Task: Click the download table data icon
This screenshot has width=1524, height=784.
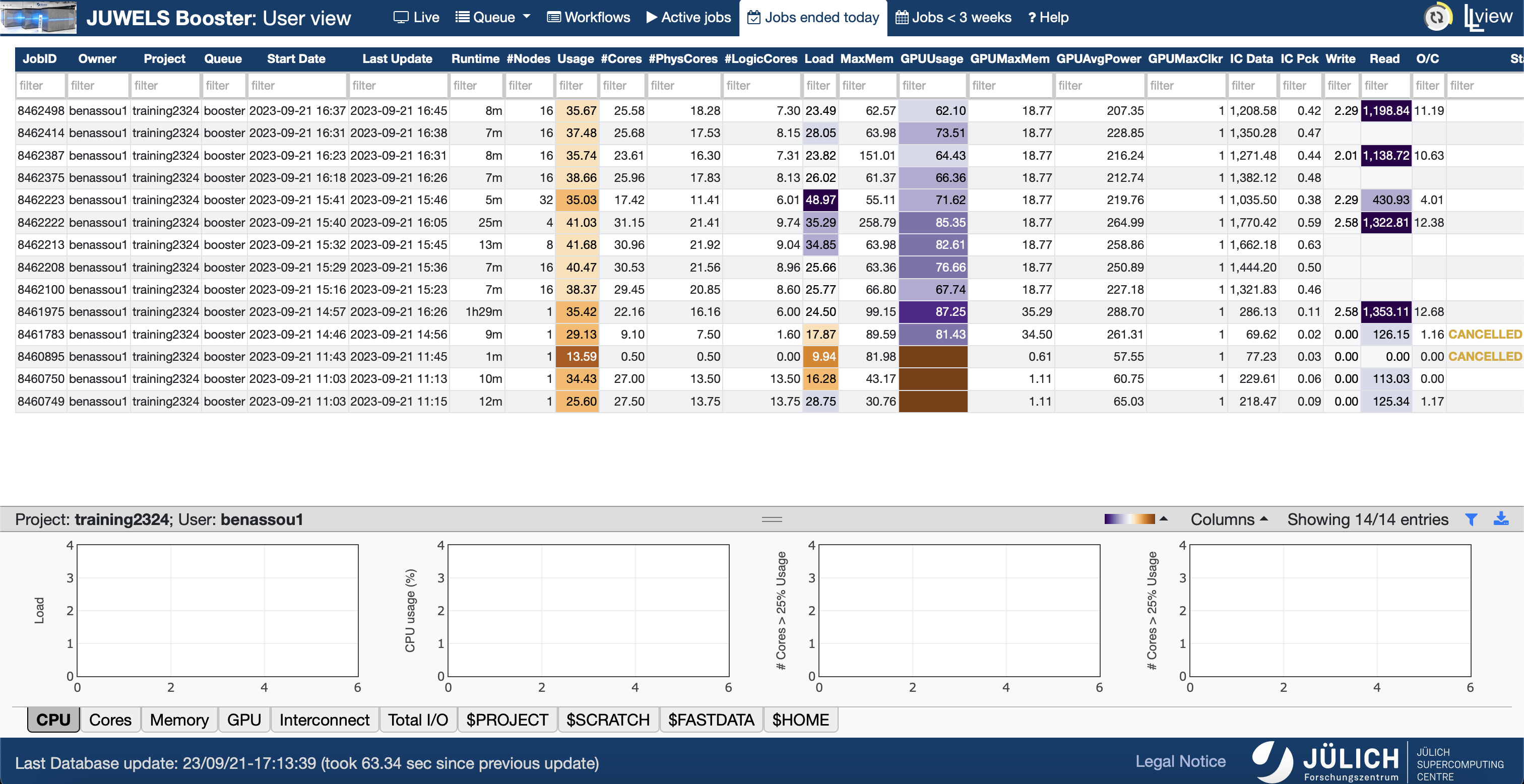Action: (x=1501, y=519)
